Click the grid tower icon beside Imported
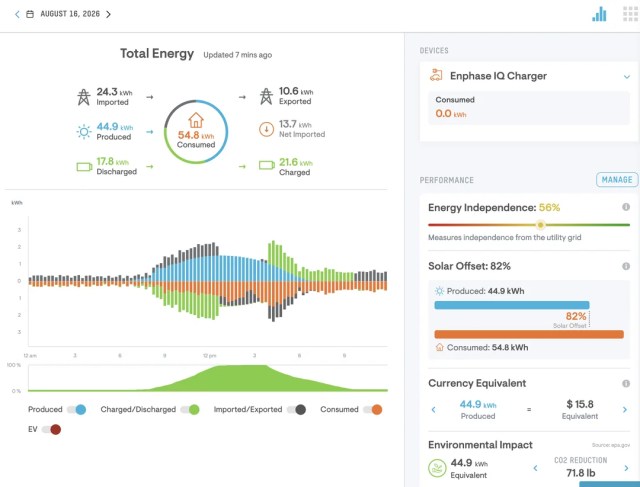 (x=84, y=97)
